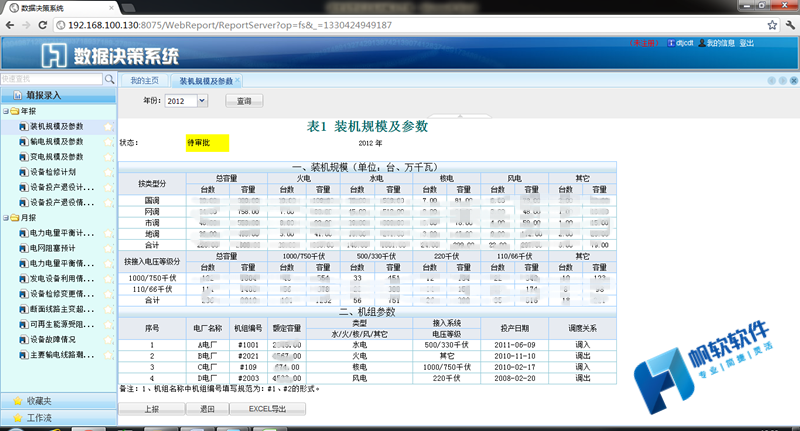Click the 2012 year input field
This screenshot has width=800, height=431.
(x=181, y=101)
